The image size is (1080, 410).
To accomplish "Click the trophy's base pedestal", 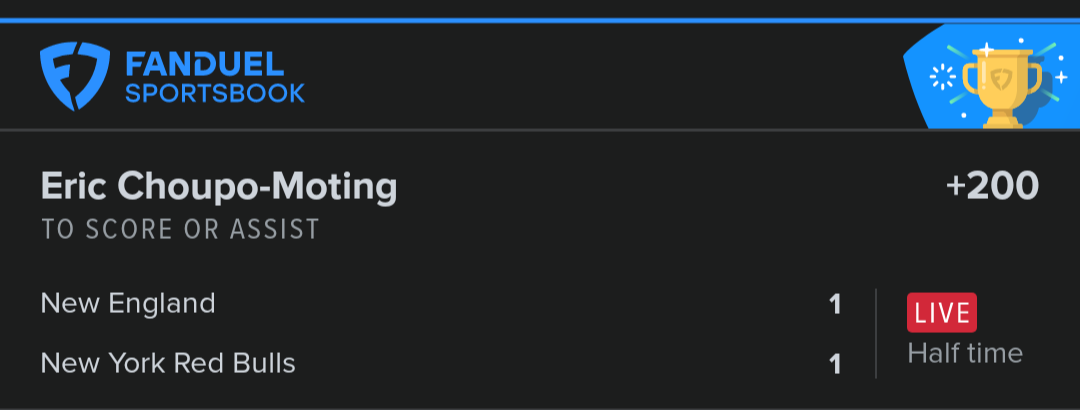I will [1002, 121].
